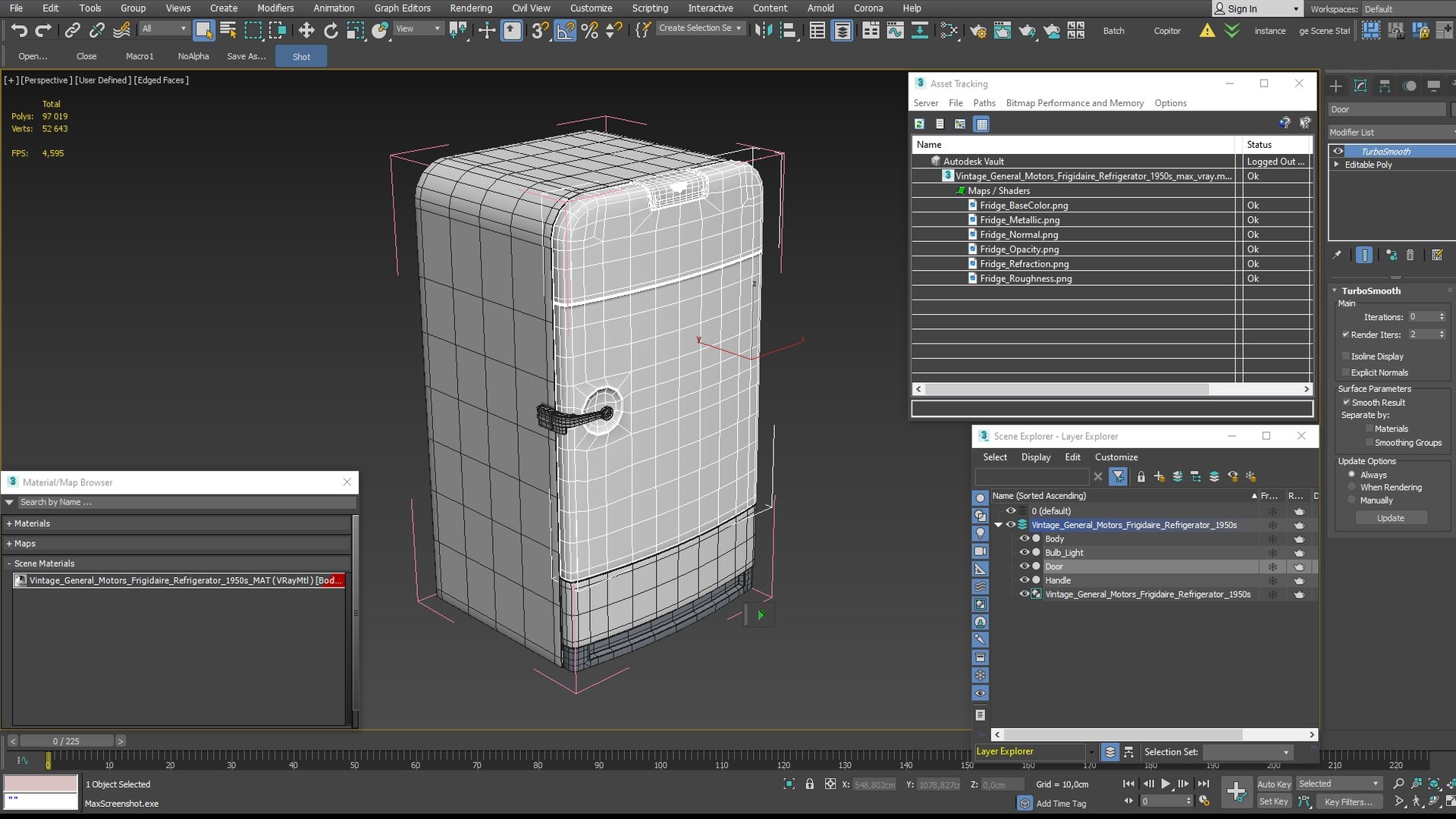Collapse the Vintage_General_Motors layer tree
This screenshot has width=1456, height=819.
point(999,525)
